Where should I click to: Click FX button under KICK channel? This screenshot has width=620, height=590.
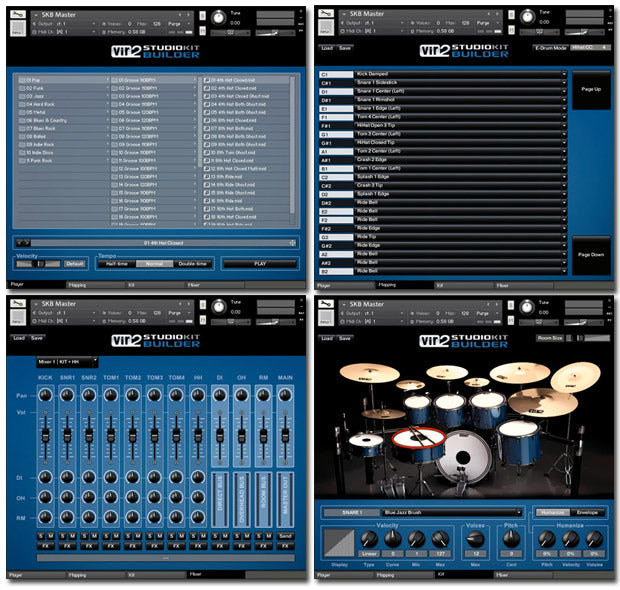pos(45,546)
